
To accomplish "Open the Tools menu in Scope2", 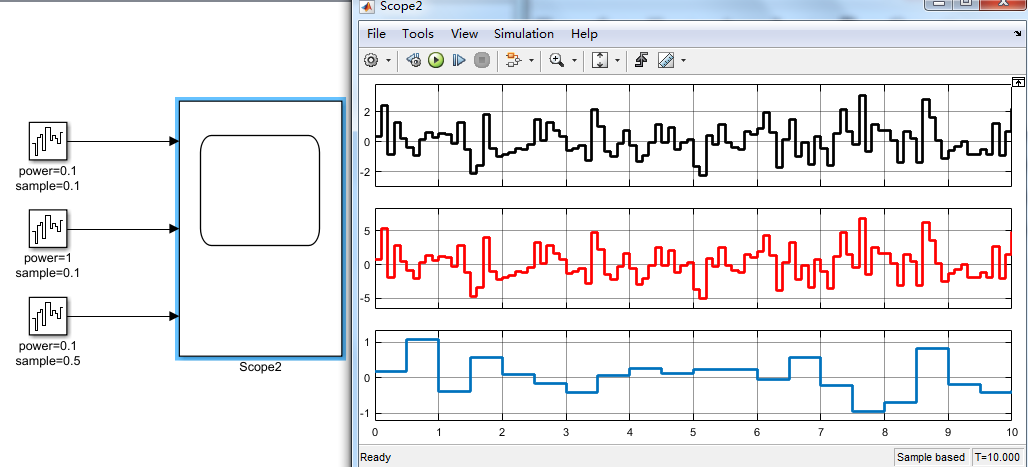I will point(418,33).
